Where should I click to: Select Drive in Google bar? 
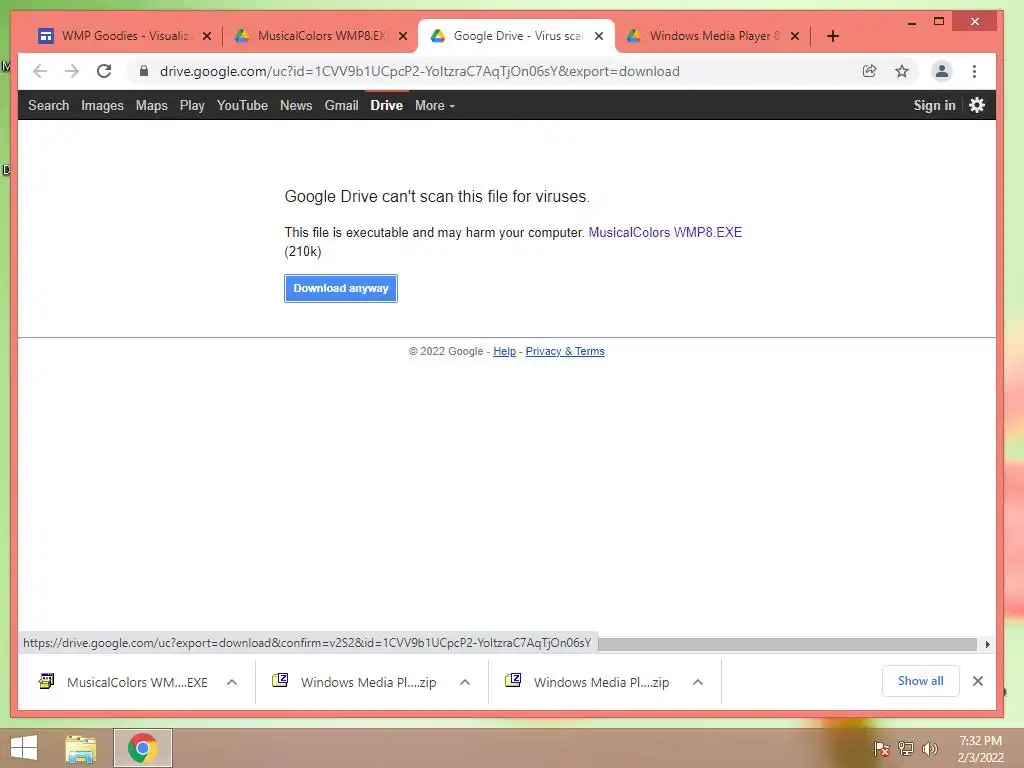pyautogui.click(x=387, y=105)
